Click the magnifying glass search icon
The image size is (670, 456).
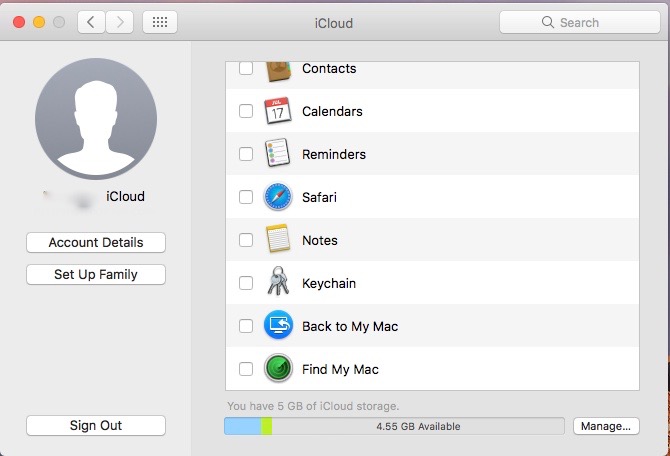[x=547, y=22]
